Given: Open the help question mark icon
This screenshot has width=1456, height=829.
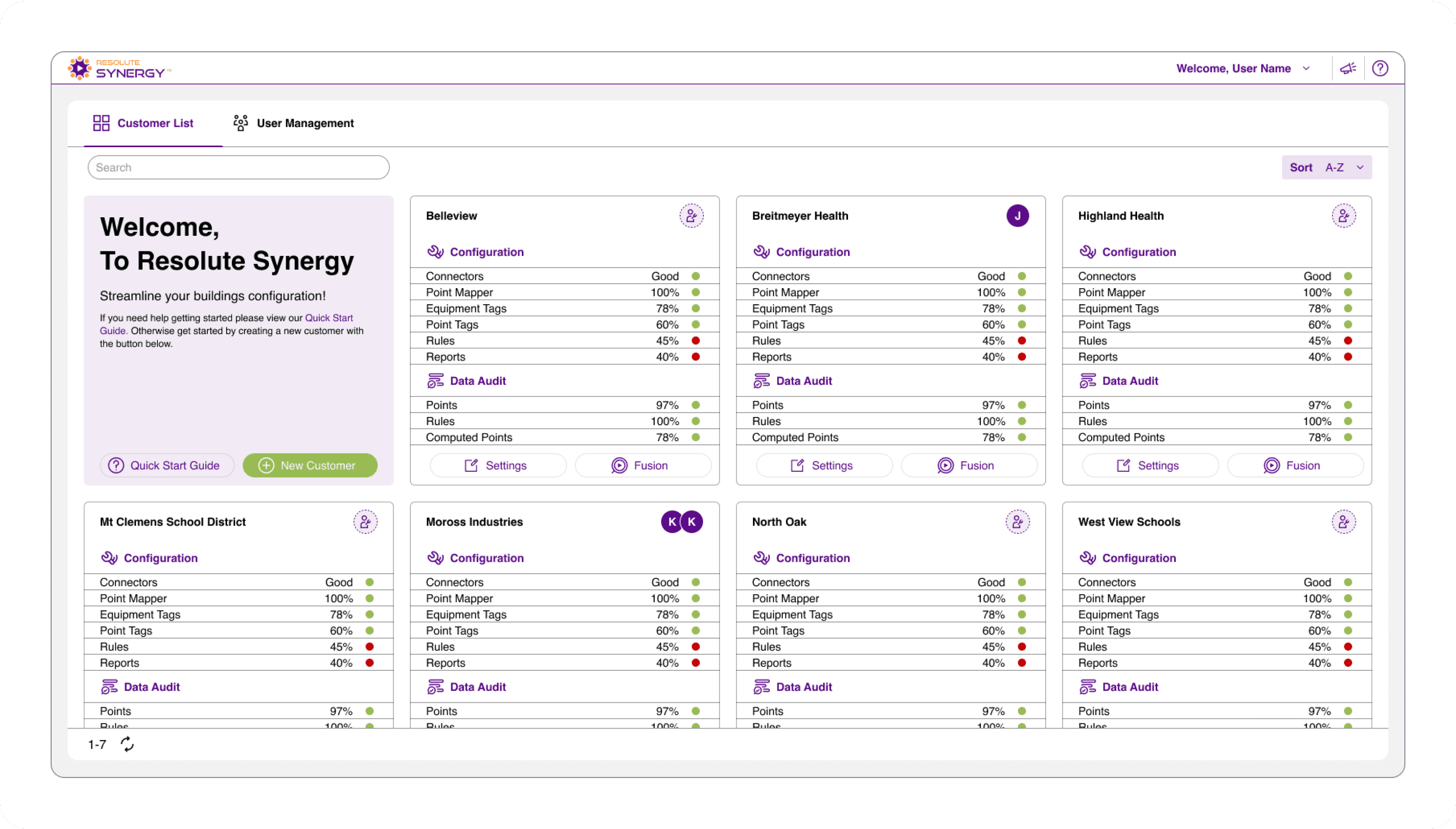Looking at the screenshot, I should click(1380, 68).
